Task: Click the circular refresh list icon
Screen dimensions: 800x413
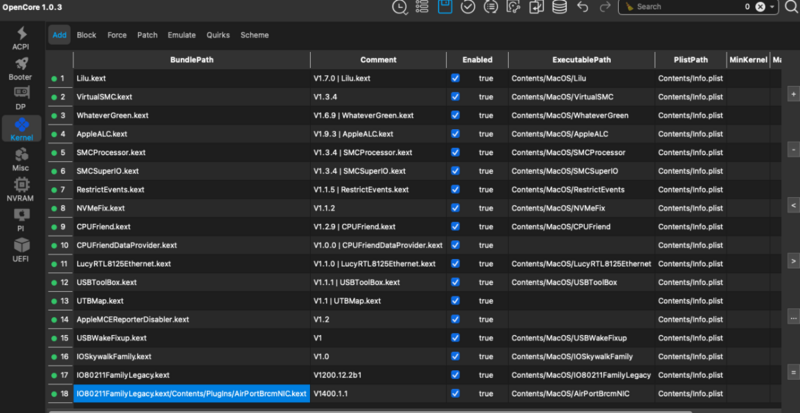Action: tap(491, 7)
